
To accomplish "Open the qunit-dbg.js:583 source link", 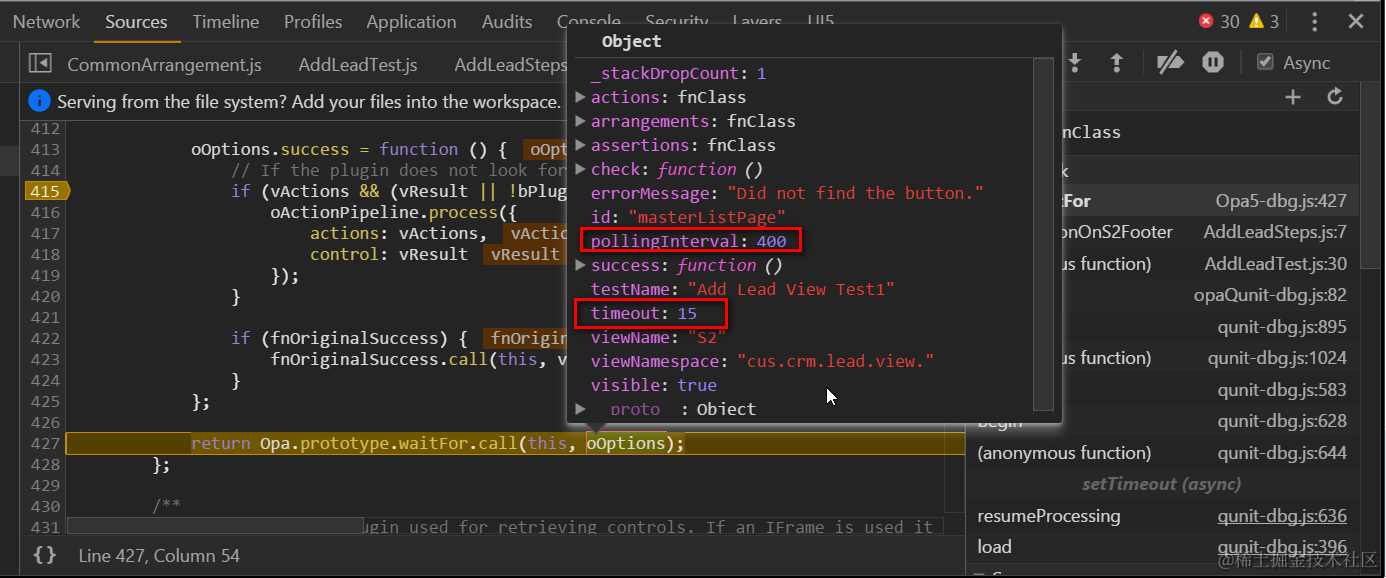I will point(1282,390).
